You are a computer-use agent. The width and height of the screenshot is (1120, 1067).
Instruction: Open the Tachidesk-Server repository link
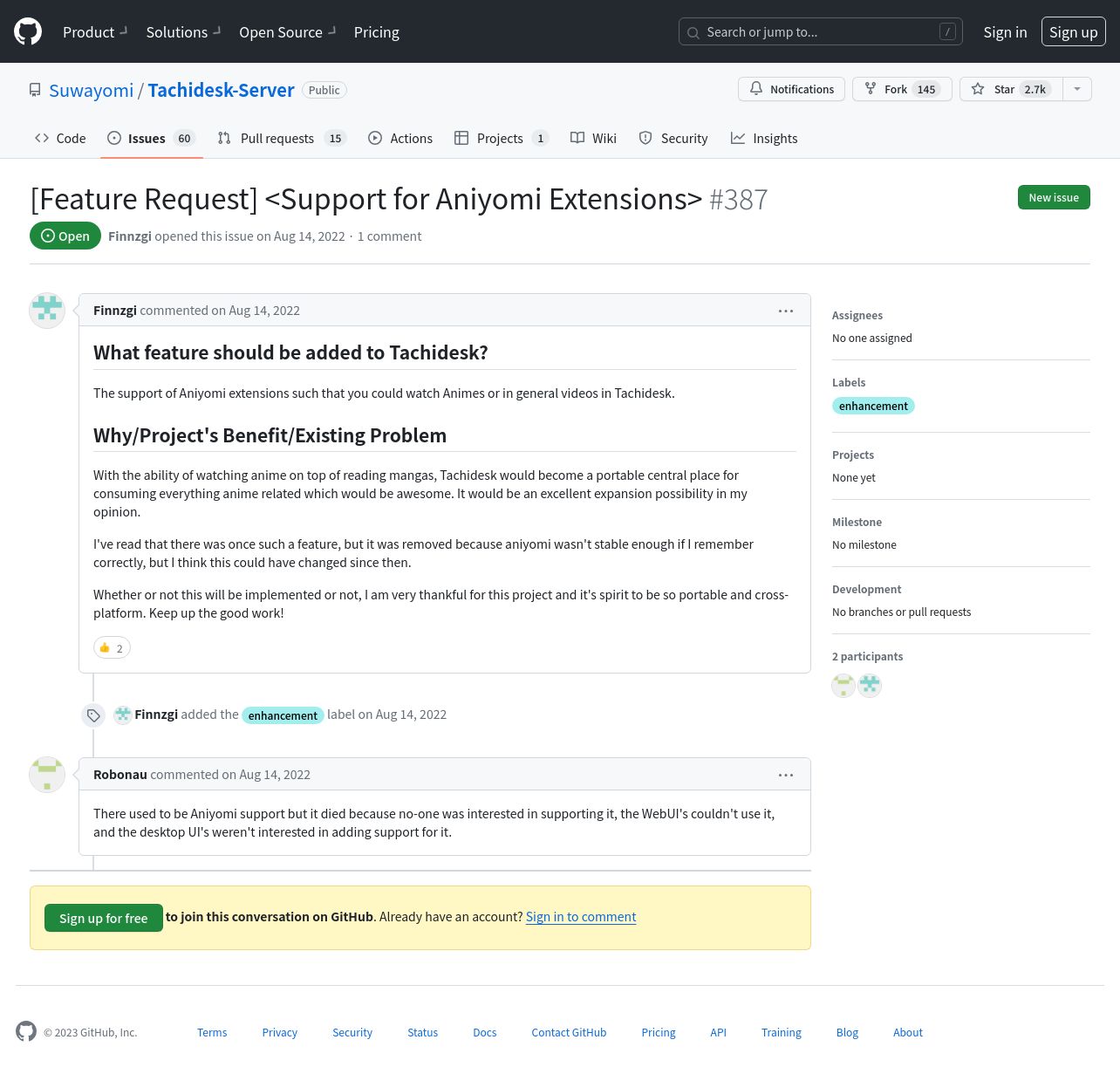point(221,91)
